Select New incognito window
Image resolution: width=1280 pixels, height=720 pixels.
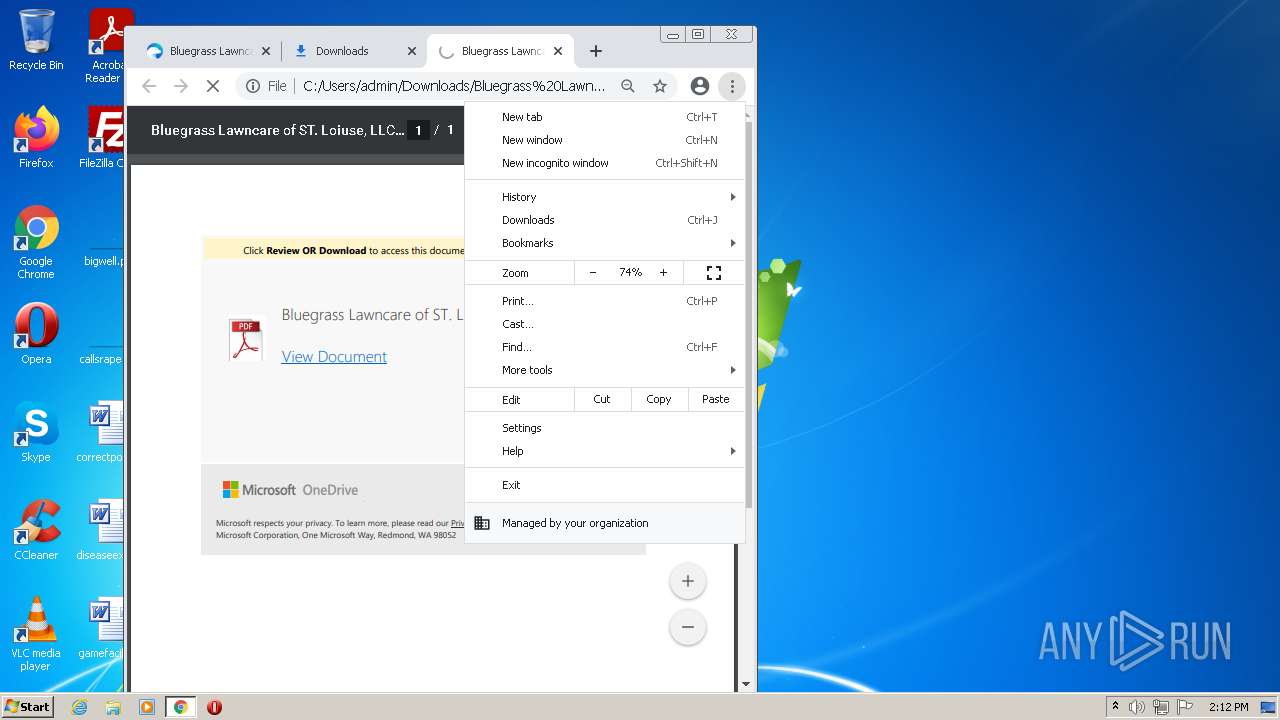(x=605, y=163)
